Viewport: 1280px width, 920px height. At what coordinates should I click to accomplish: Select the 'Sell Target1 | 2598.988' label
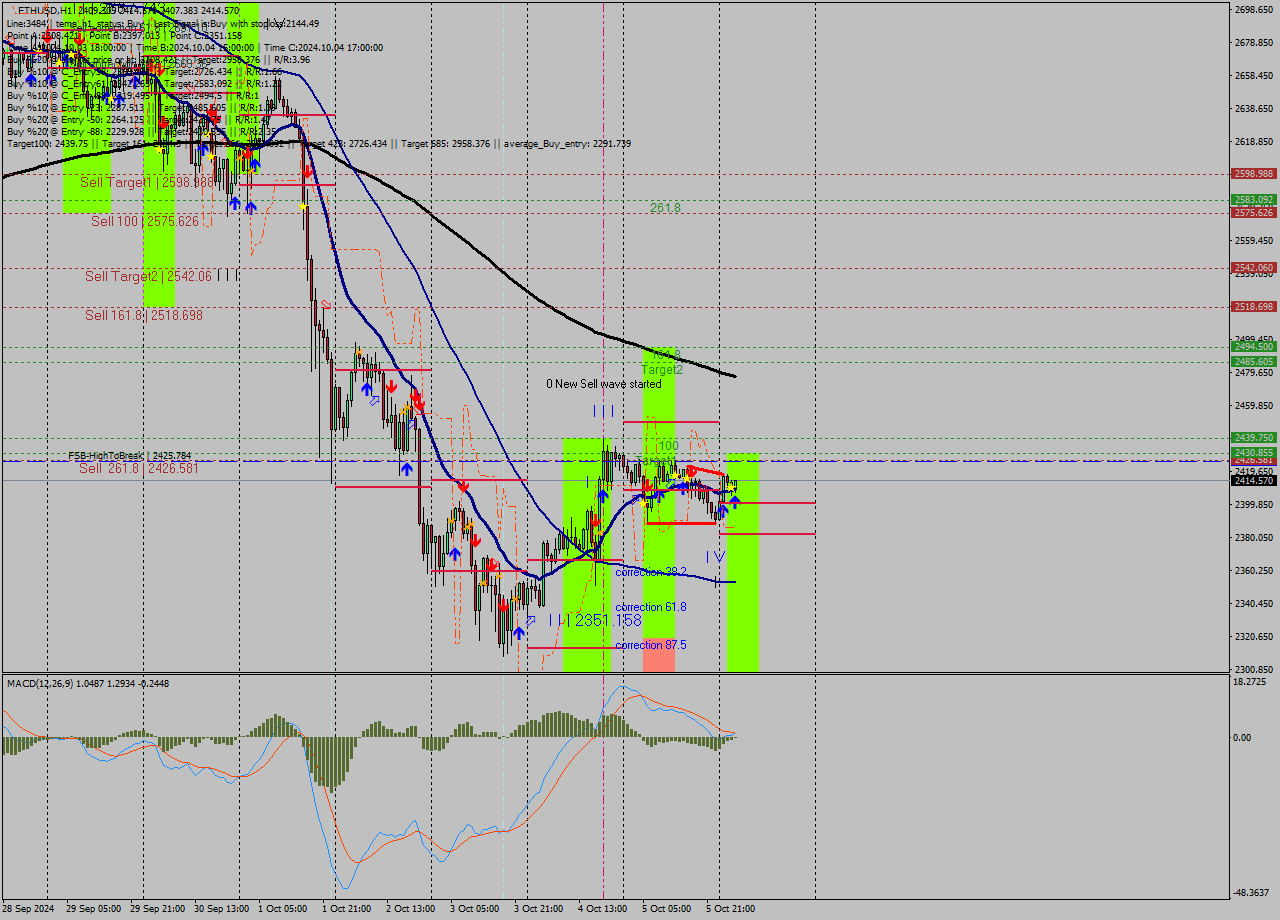pyautogui.click(x=147, y=183)
